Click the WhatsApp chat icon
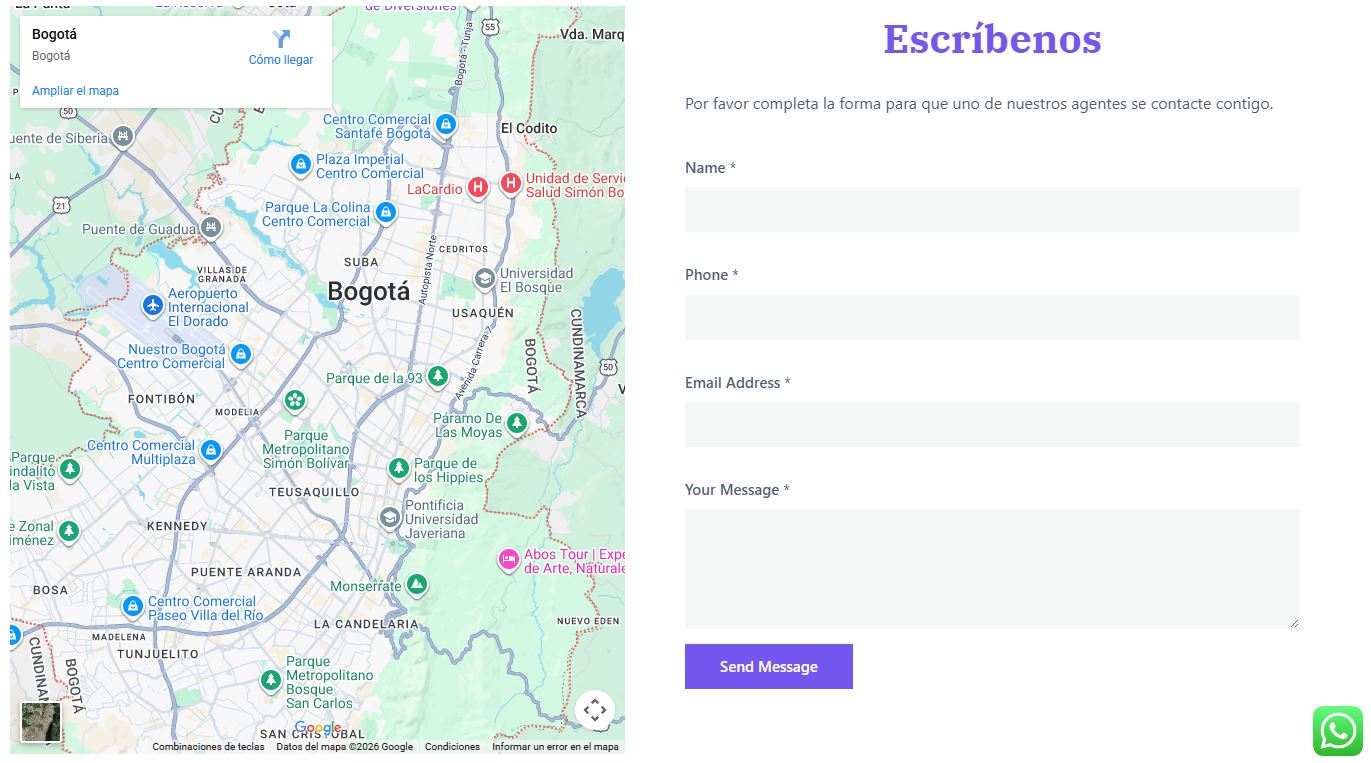Viewport: 1371px width, 763px height. click(1338, 731)
